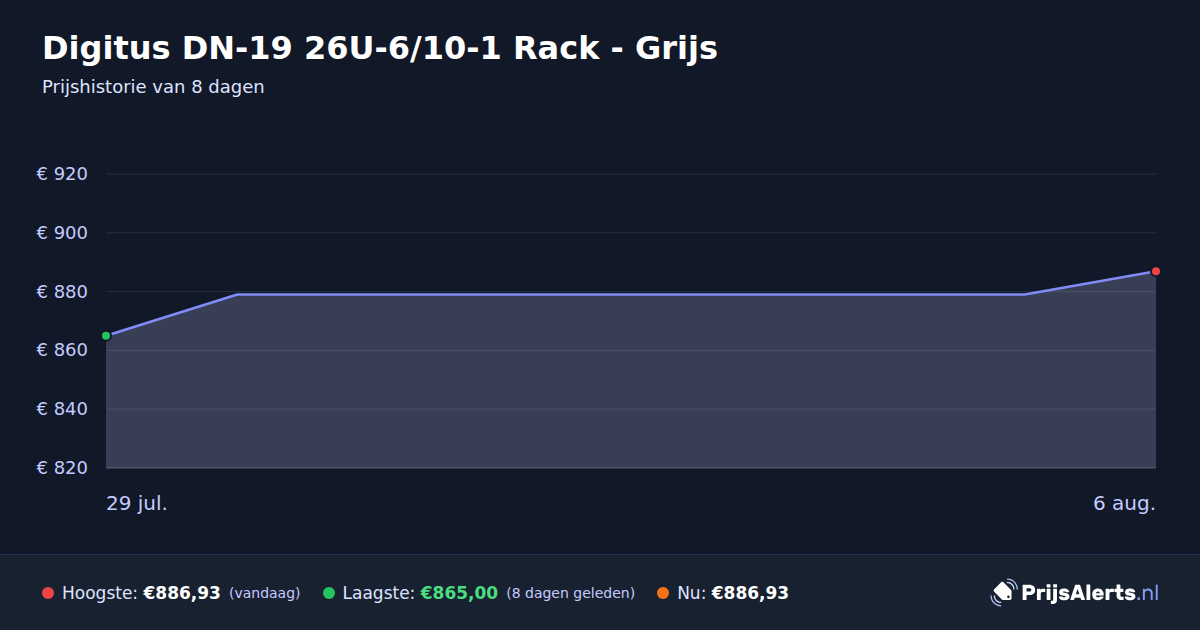Click the PrijsAlerts price tag logo icon
This screenshot has width=1200, height=630.
(x=1003, y=592)
